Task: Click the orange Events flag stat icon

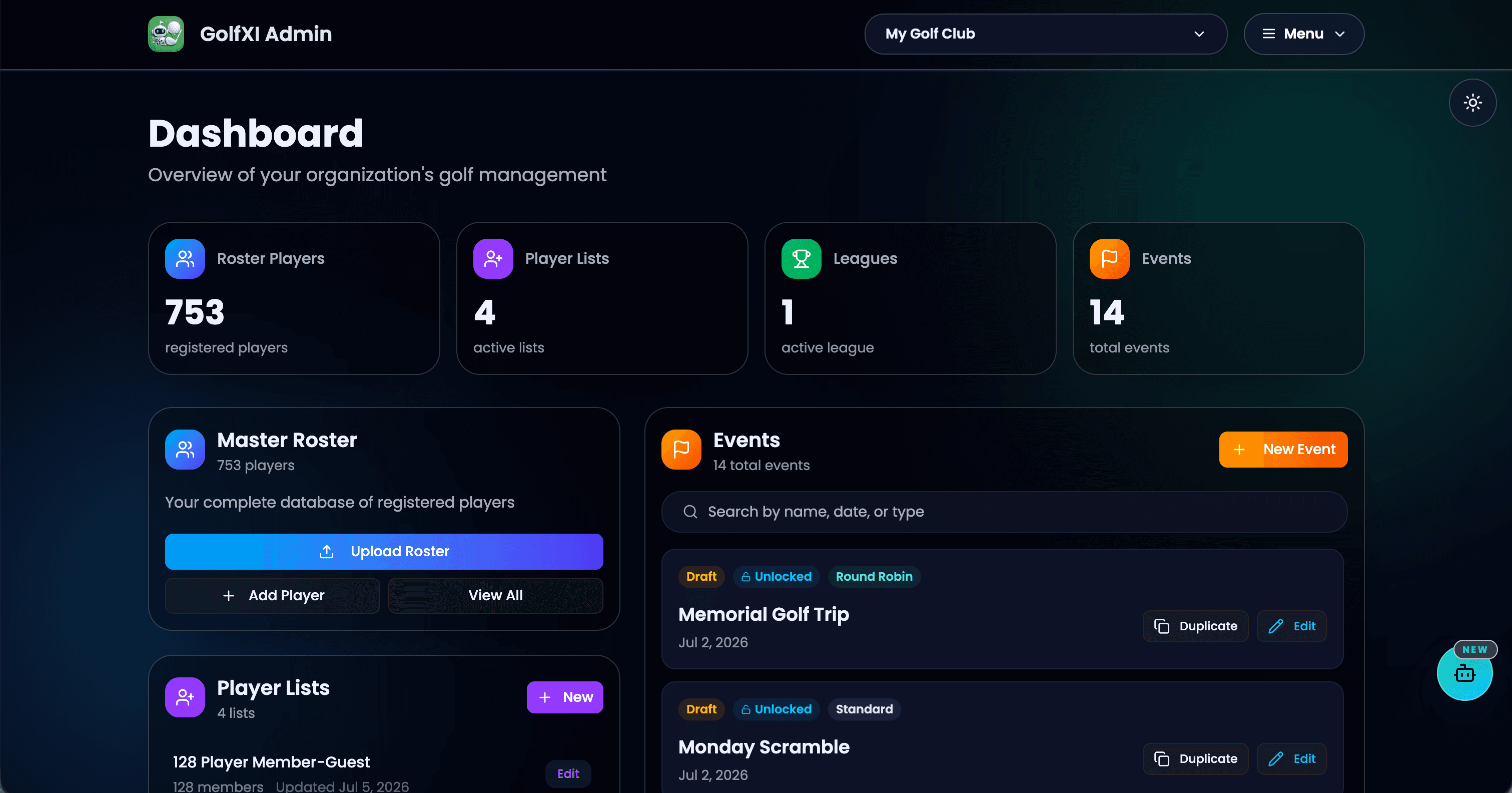Action: click(1109, 258)
